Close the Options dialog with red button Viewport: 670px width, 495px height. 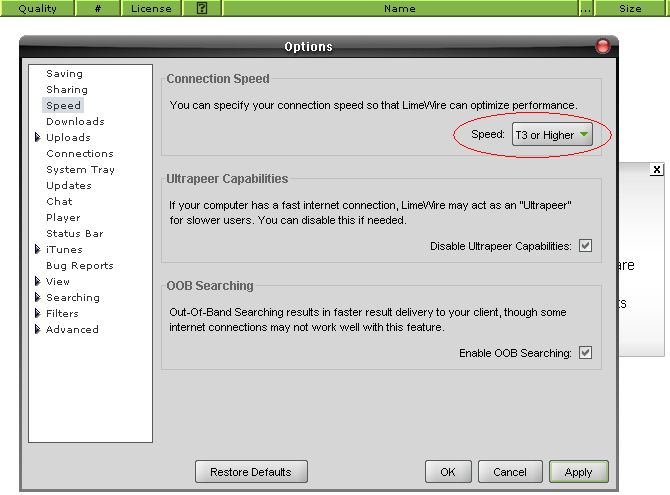[603, 46]
